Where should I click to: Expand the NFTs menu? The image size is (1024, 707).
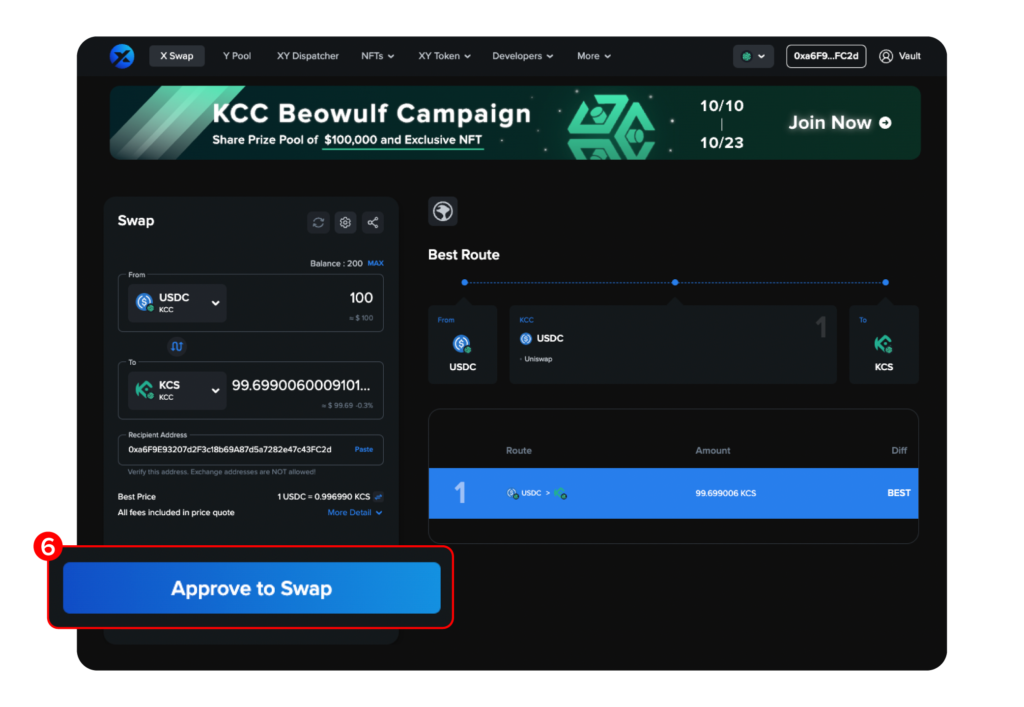click(x=377, y=56)
